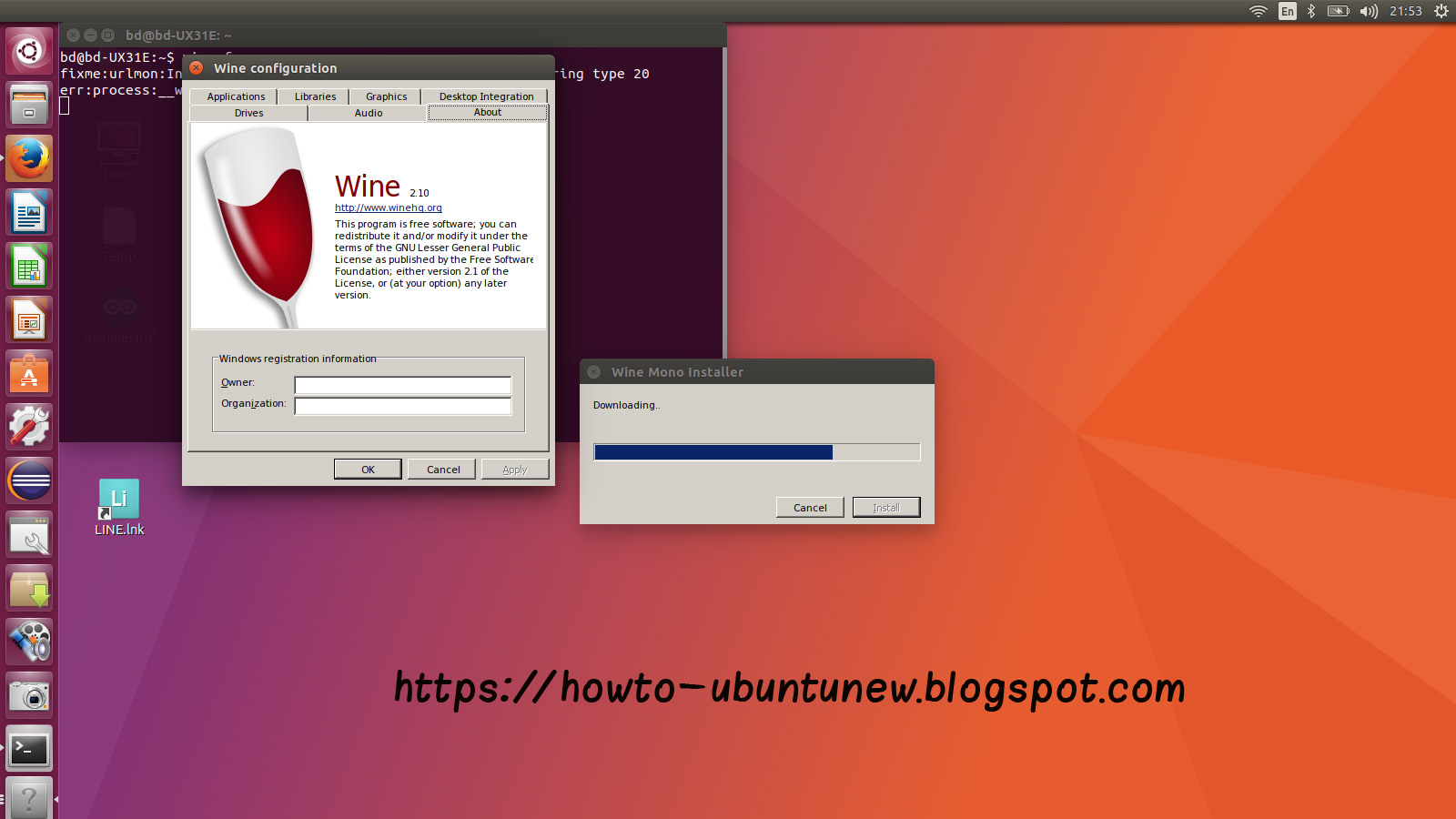This screenshot has height=819, width=1456.
Task: Click Install in Wine Mono Installer
Action: point(886,508)
